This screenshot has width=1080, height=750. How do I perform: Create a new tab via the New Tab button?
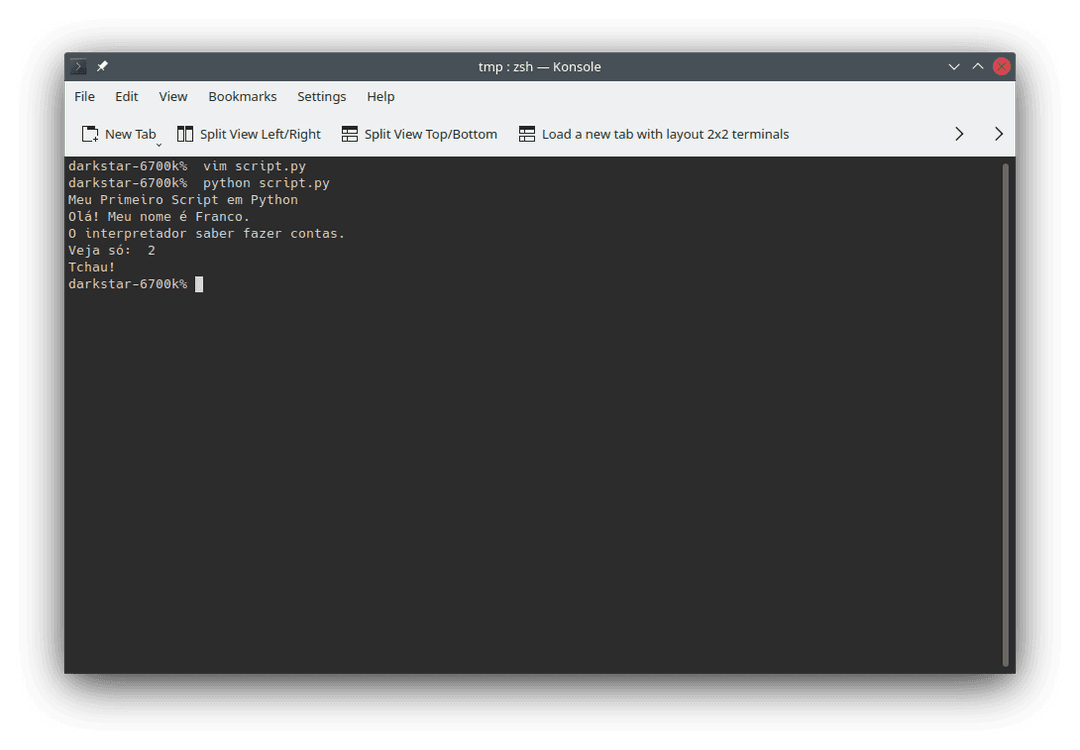tap(120, 133)
